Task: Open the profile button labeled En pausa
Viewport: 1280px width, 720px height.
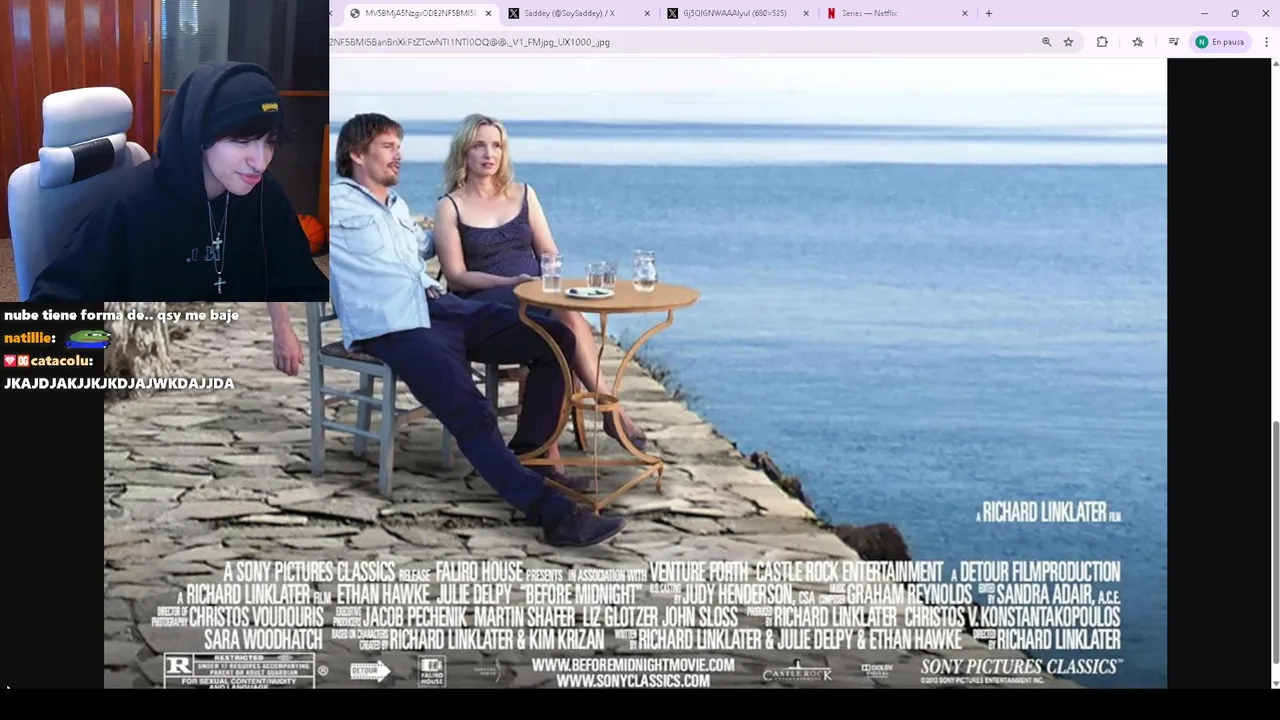Action: (x=1220, y=42)
